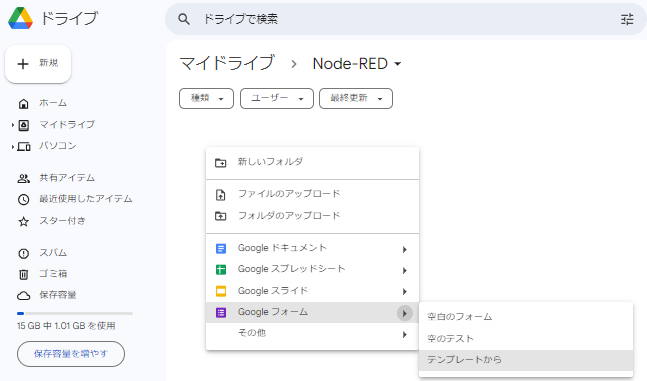The image size is (647, 381).
Task: Expand マイドライブ tree in sidebar
Action: click(13, 125)
